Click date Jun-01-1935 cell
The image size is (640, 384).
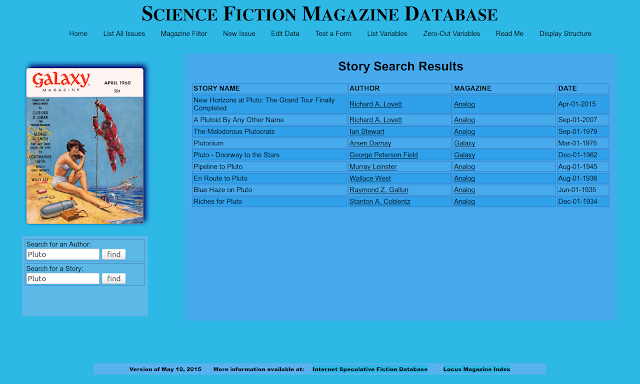point(583,190)
